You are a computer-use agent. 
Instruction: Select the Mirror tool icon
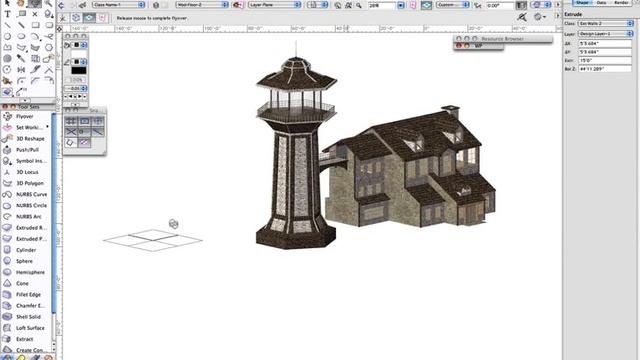(21, 70)
